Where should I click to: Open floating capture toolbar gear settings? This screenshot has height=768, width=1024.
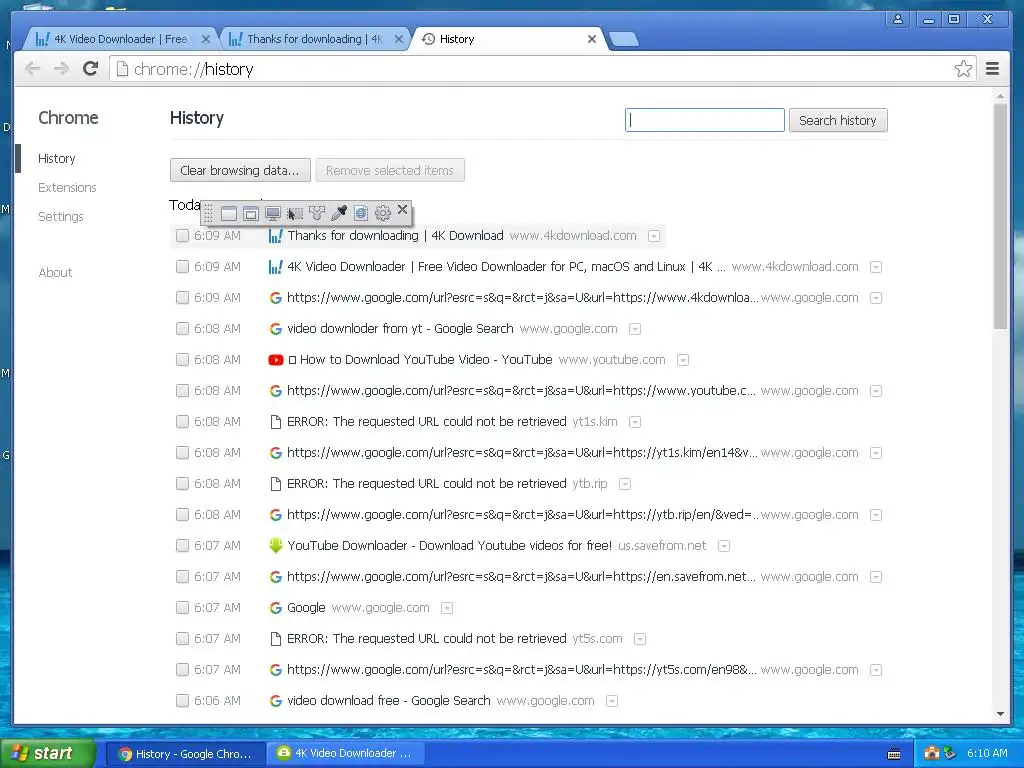[383, 213]
